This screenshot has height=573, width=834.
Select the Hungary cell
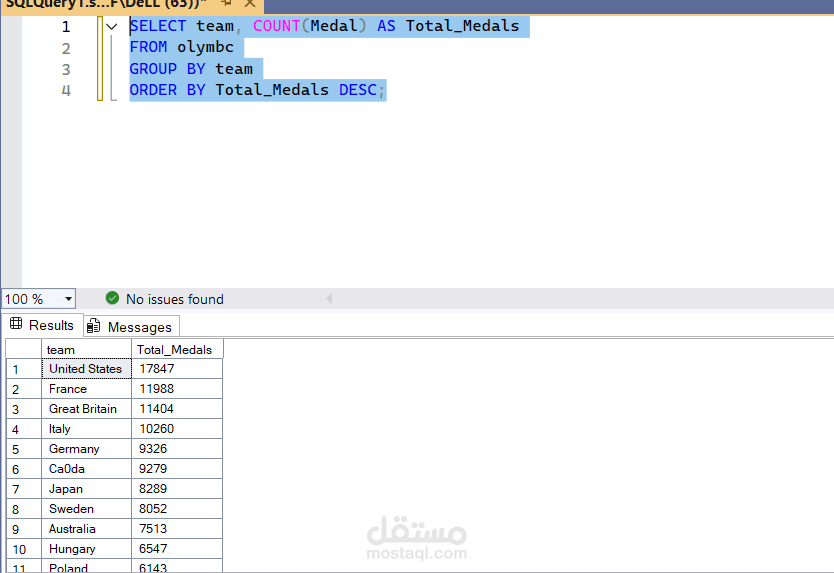coord(86,549)
